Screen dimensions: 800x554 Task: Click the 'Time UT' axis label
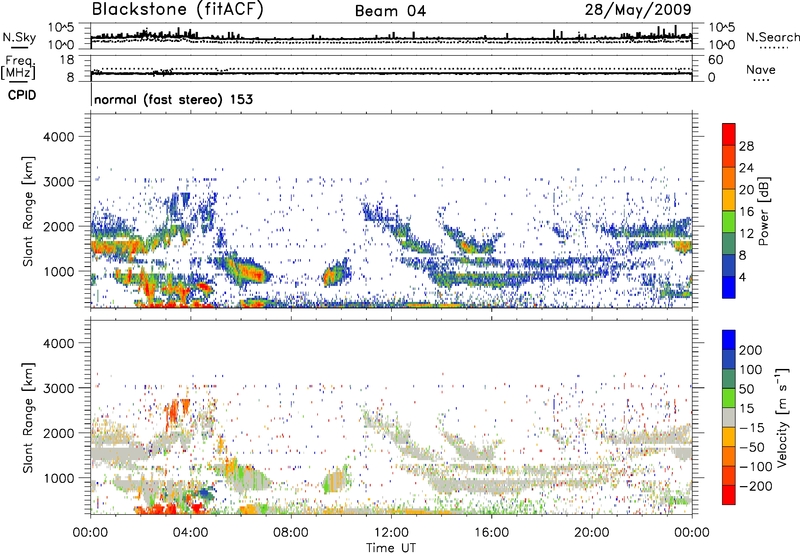coord(391,547)
